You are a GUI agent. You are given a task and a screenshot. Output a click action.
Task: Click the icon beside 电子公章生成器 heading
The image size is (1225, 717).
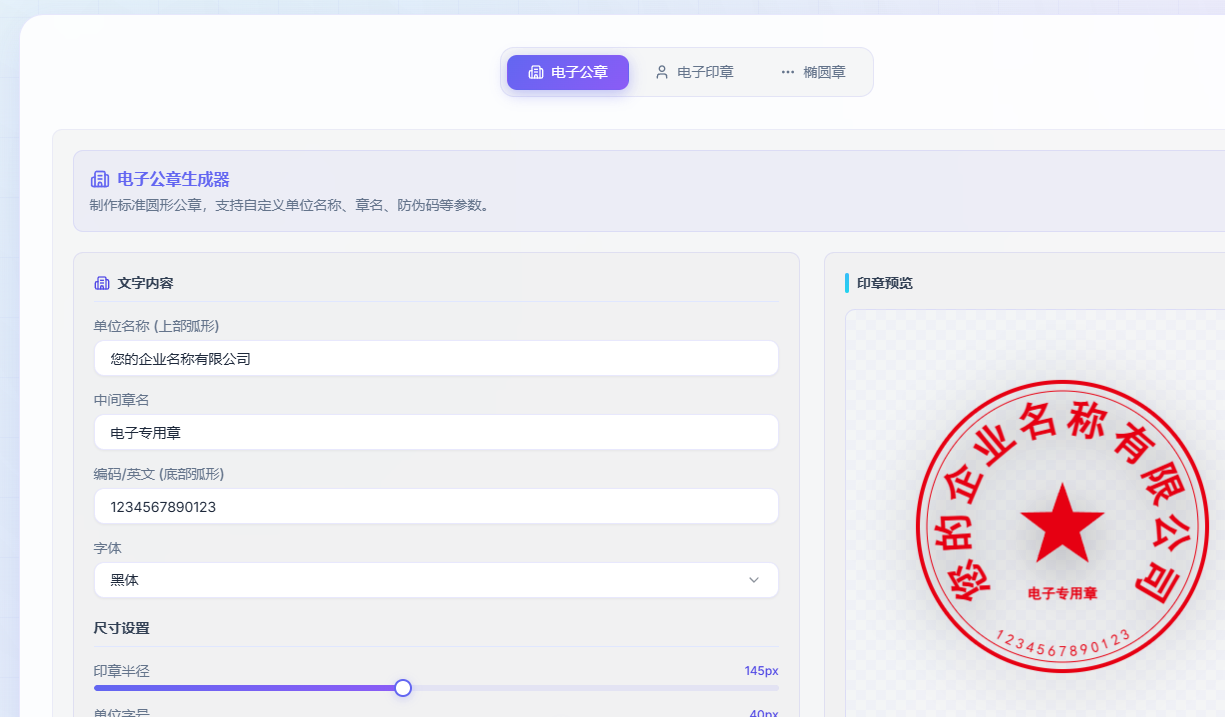coord(100,179)
